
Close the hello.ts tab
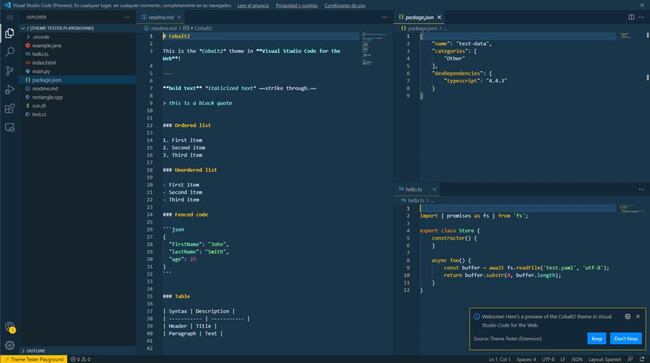pyautogui.click(x=434, y=189)
